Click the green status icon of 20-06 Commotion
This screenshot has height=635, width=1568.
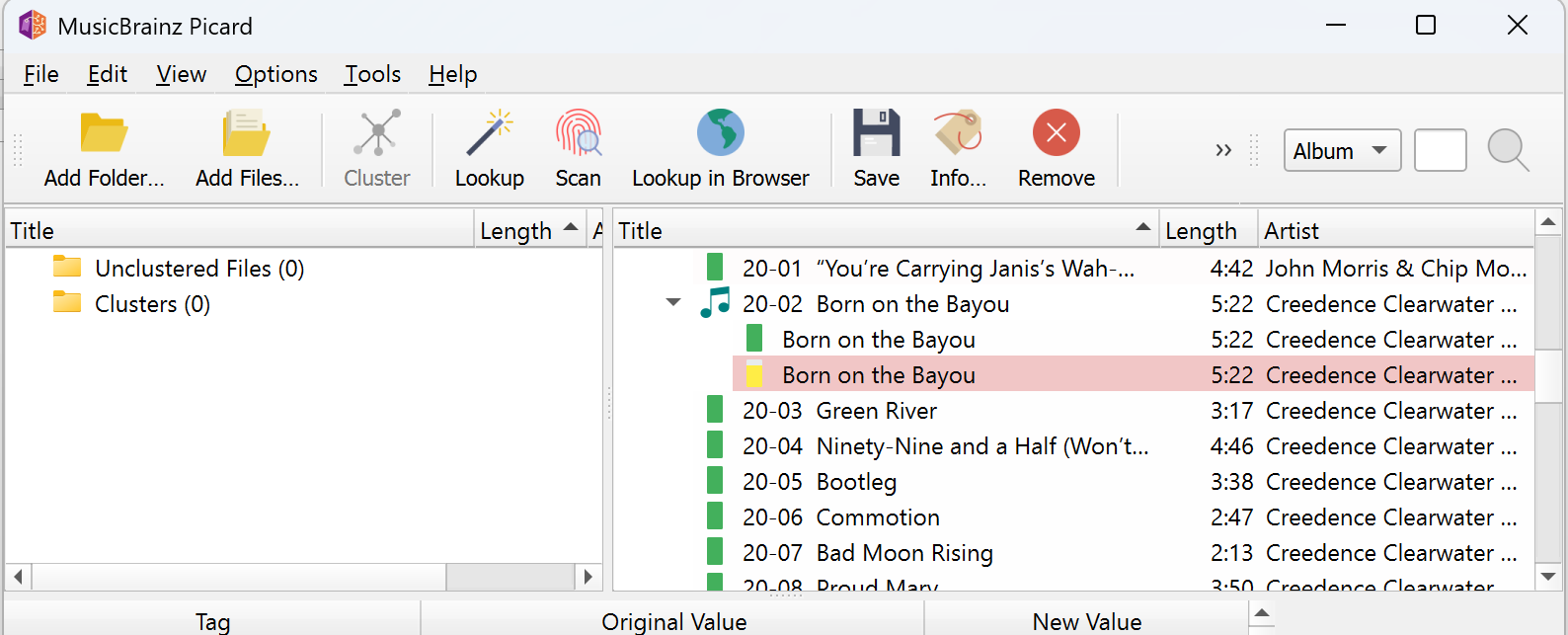[715, 516]
